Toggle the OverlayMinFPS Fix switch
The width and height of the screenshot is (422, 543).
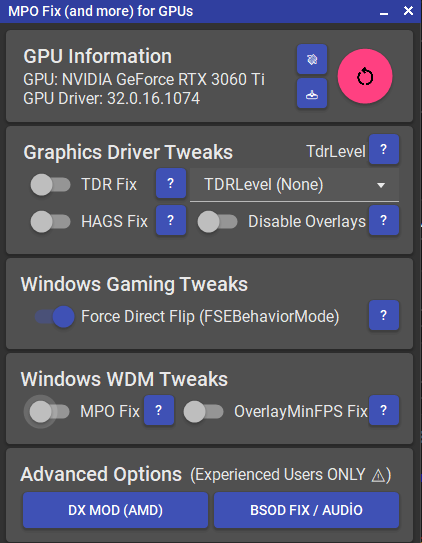point(204,412)
